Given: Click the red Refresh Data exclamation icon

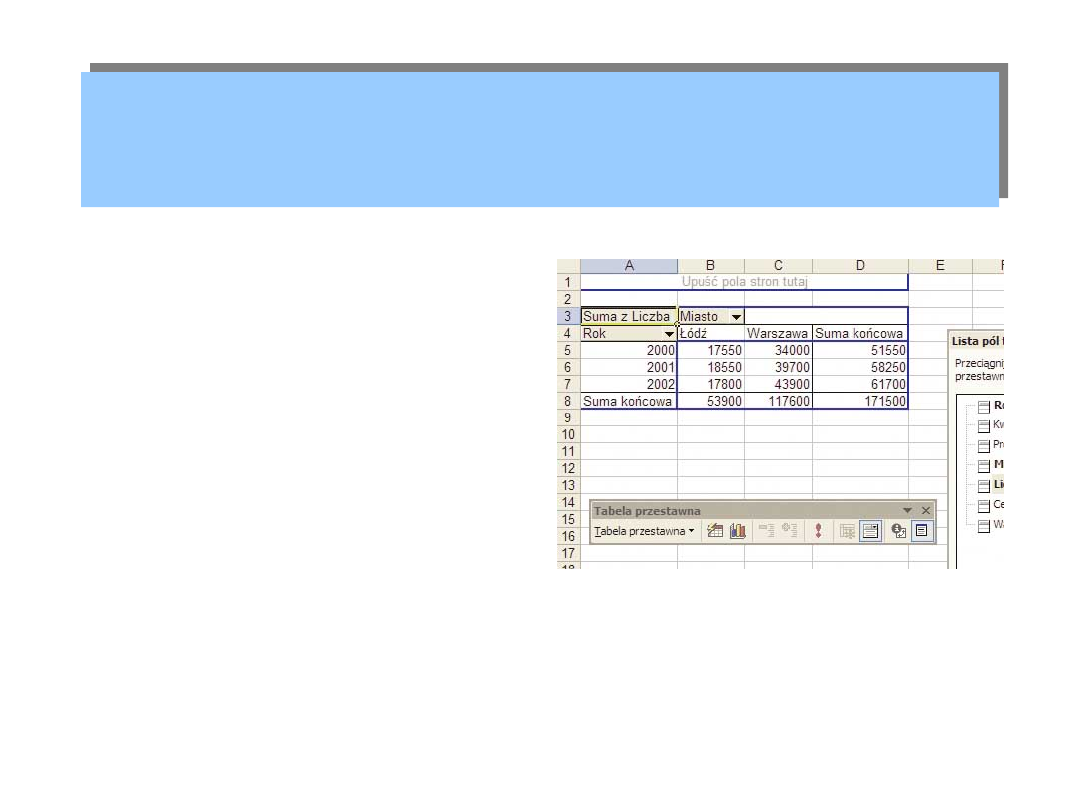Looking at the screenshot, I should (818, 531).
